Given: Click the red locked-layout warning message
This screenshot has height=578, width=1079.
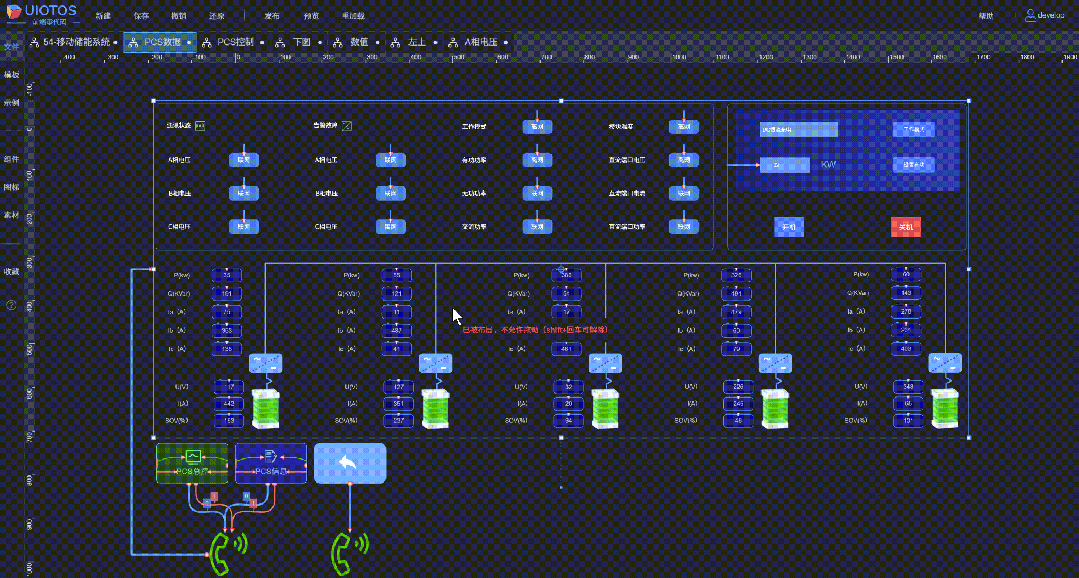Looking at the screenshot, I should [535, 330].
